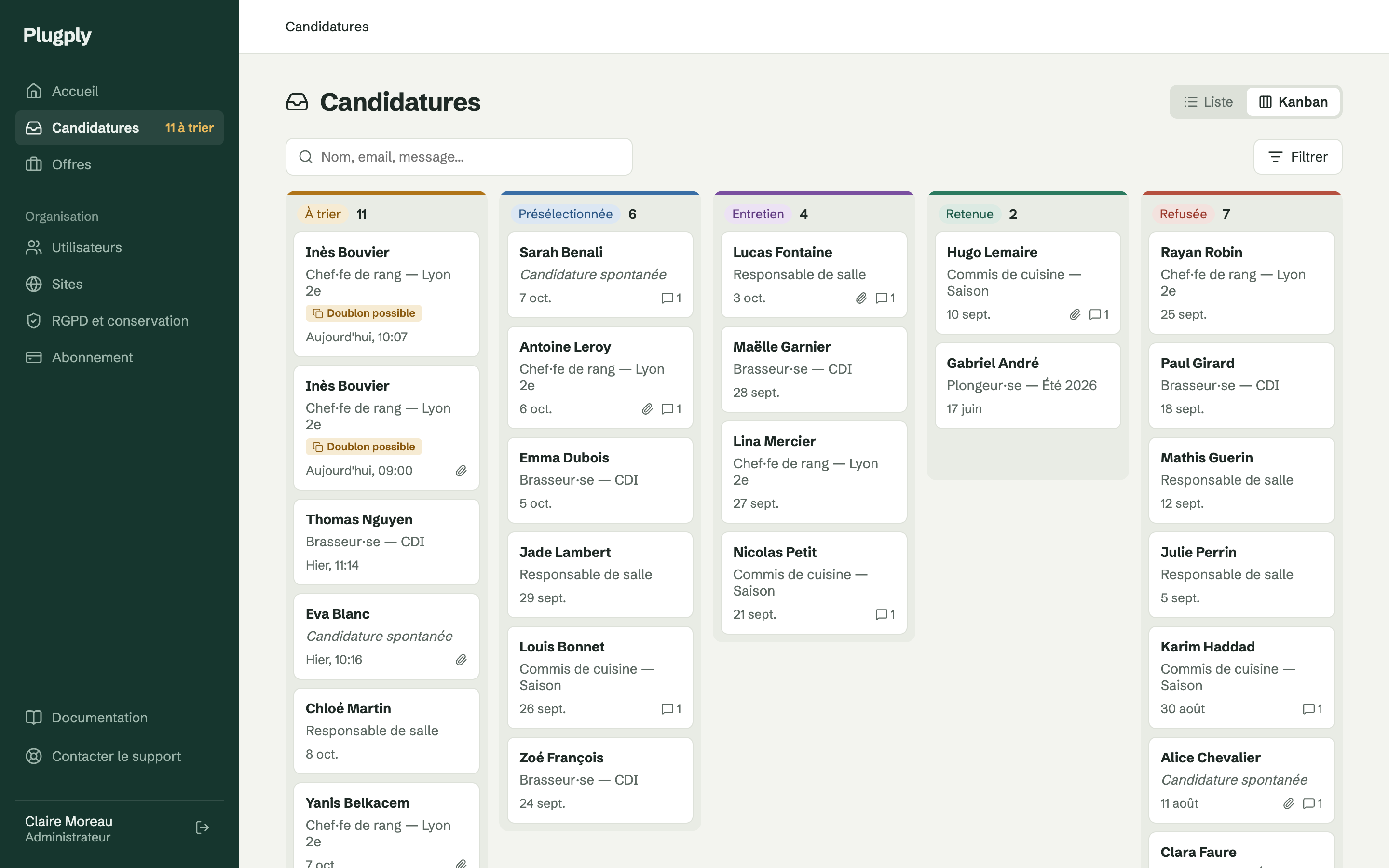Click the À trier column label
This screenshot has height=868, width=1389.
click(323, 214)
